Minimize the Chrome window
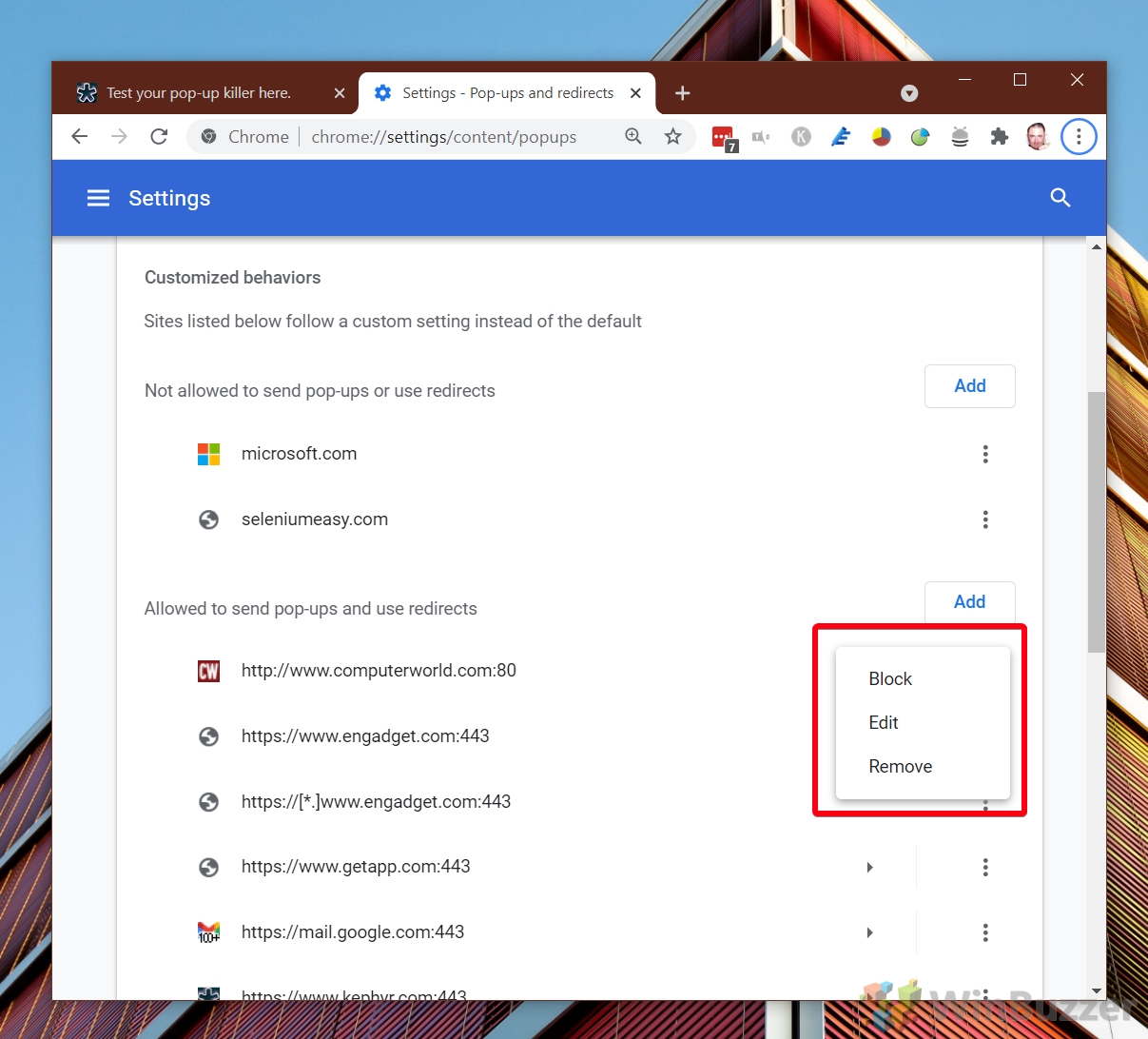 pyautogui.click(x=964, y=80)
